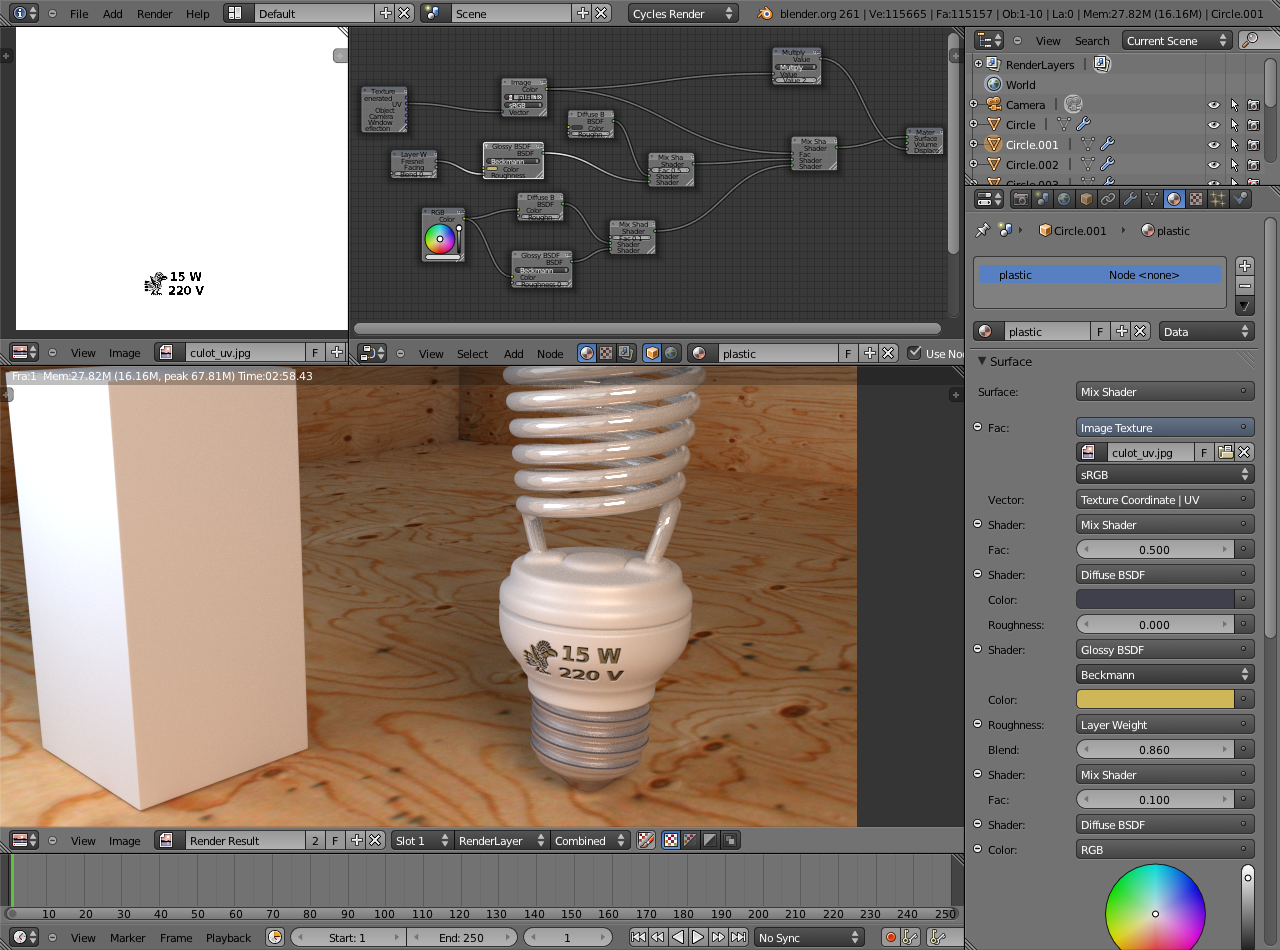The image size is (1280, 950).
Task: Click the Glossy BSDF shader button
Action: tap(1165, 650)
